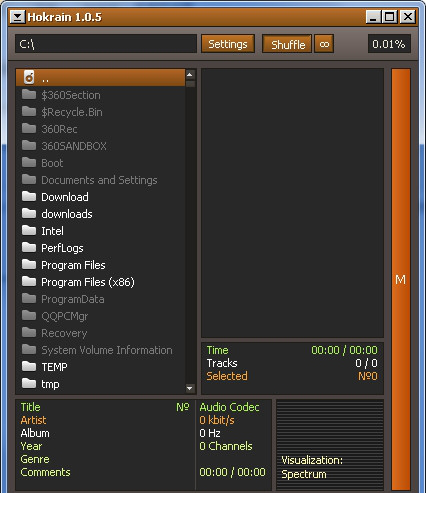Image resolution: width=426 pixels, height=512 pixels.
Task: Click the Visualization: Spectrum panel
Action: tap(330, 445)
